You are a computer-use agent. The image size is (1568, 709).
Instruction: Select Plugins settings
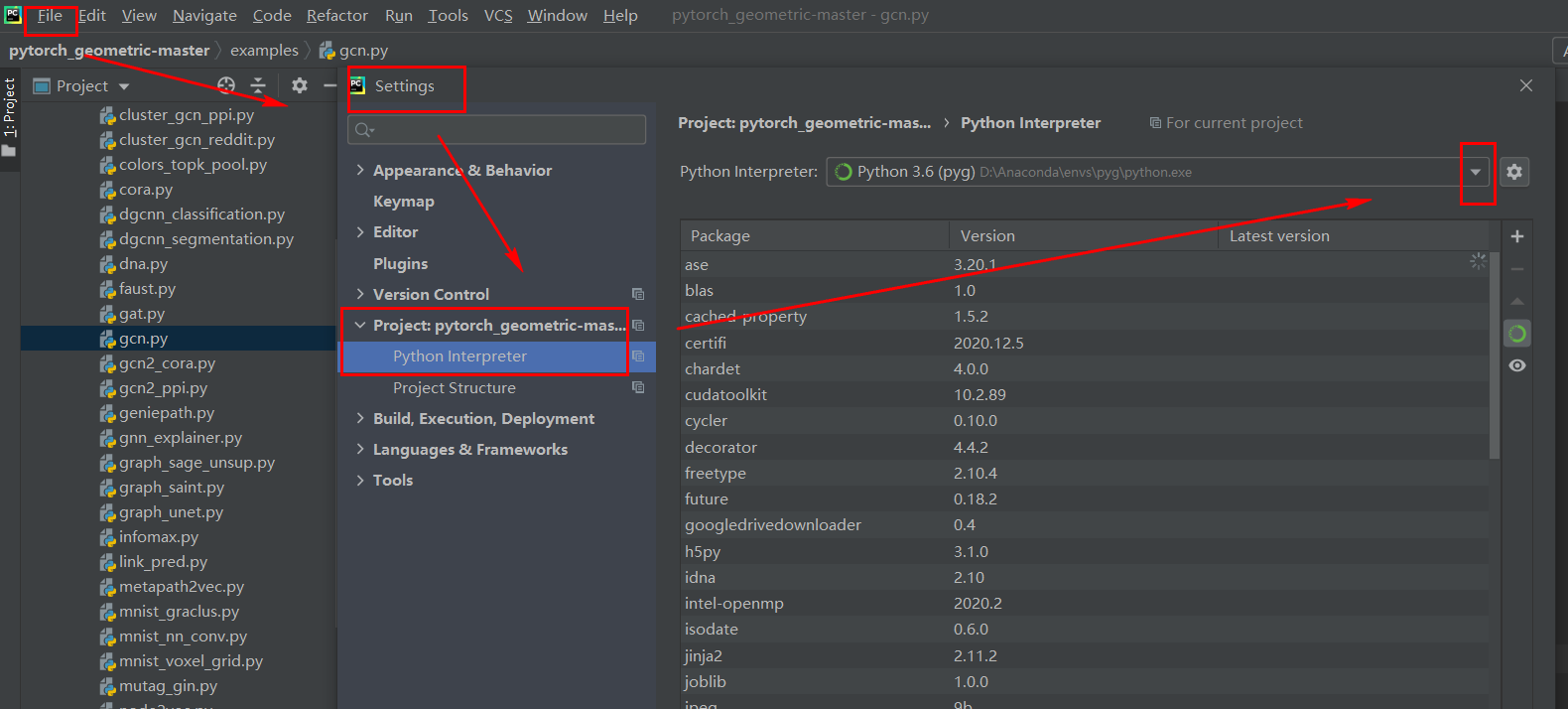pos(401,264)
